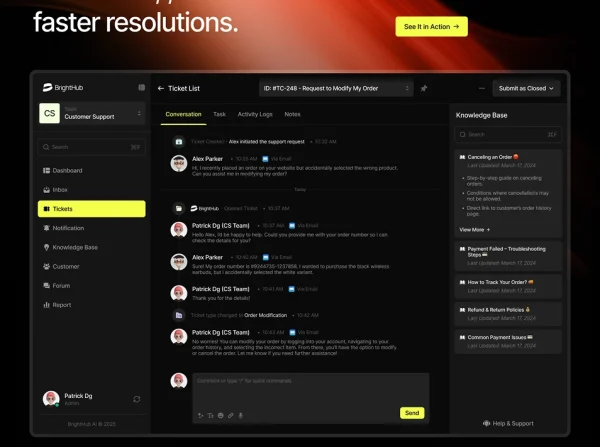
Task: Switch to the Activity Logs tab
Action: pos(255,115)
